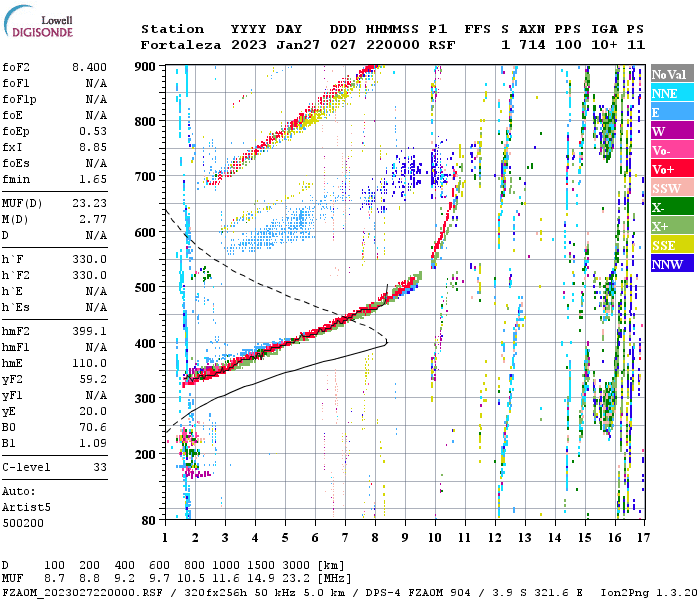Select the SSW legend swatch
The image size is (700, 600).
[672, 188]
